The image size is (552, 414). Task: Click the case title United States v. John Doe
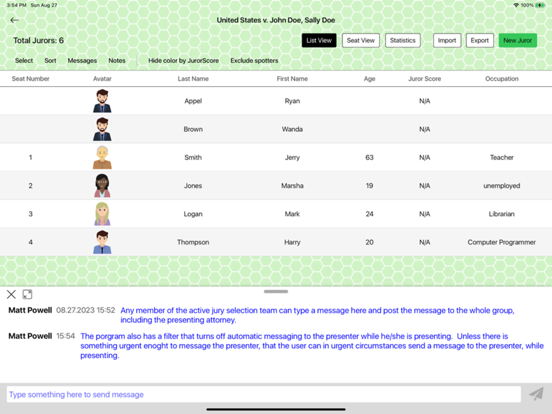[x=276, y=20]
